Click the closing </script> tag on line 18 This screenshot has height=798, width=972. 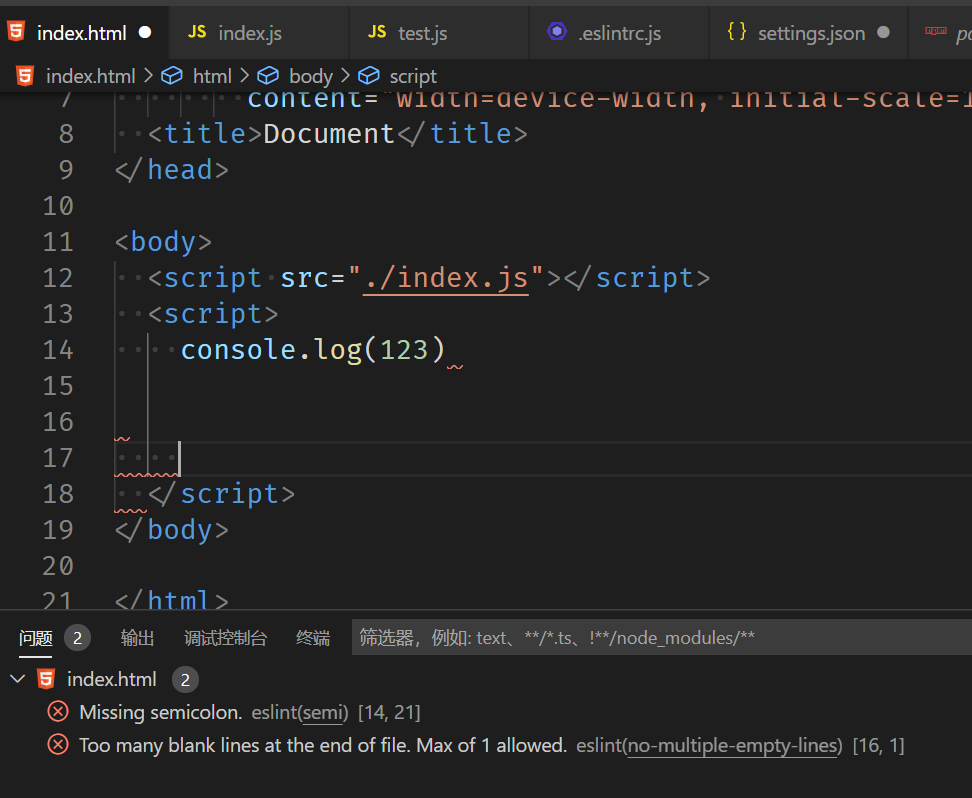click(x=221, y=494)
